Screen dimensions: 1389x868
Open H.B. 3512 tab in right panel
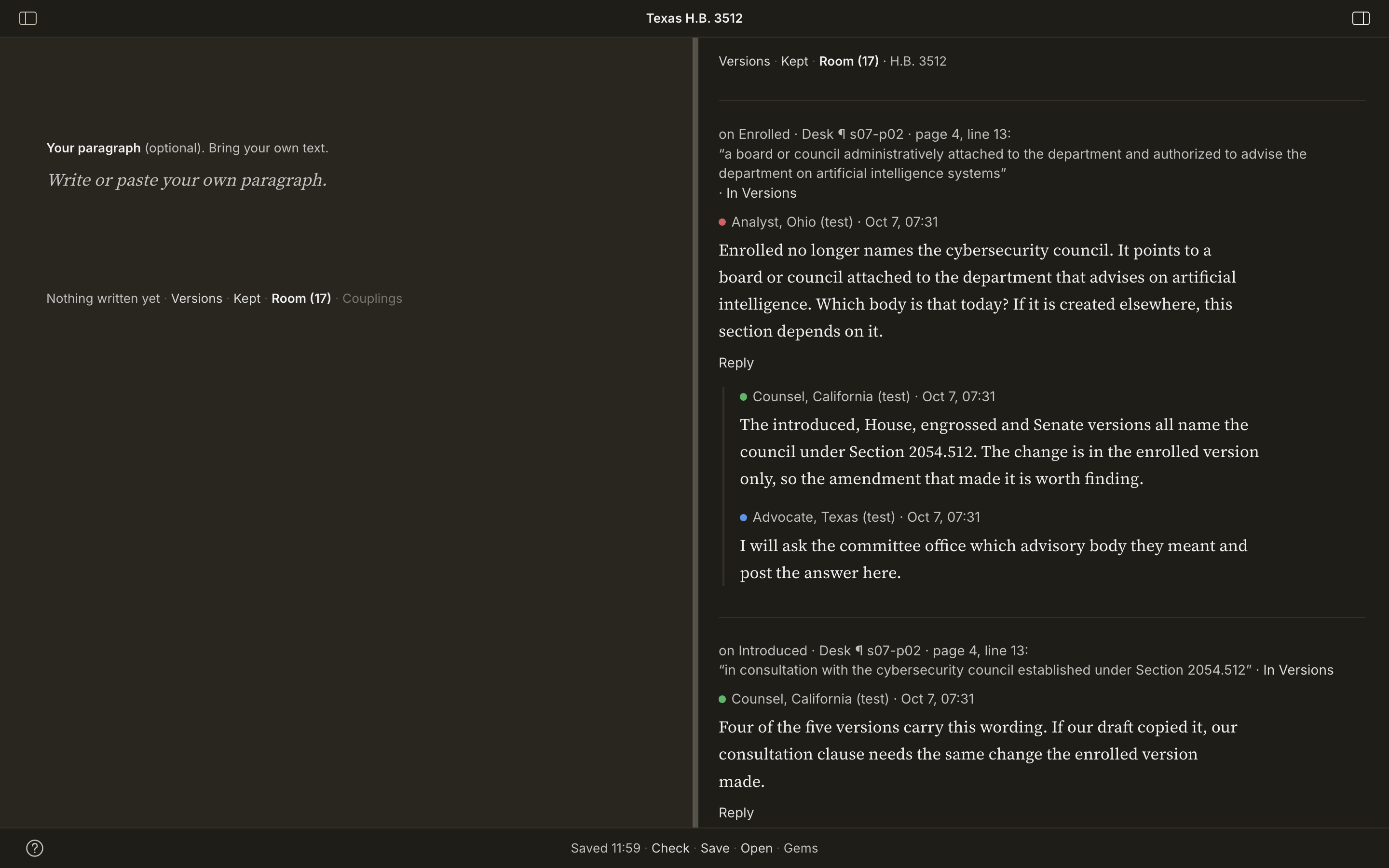918,61
